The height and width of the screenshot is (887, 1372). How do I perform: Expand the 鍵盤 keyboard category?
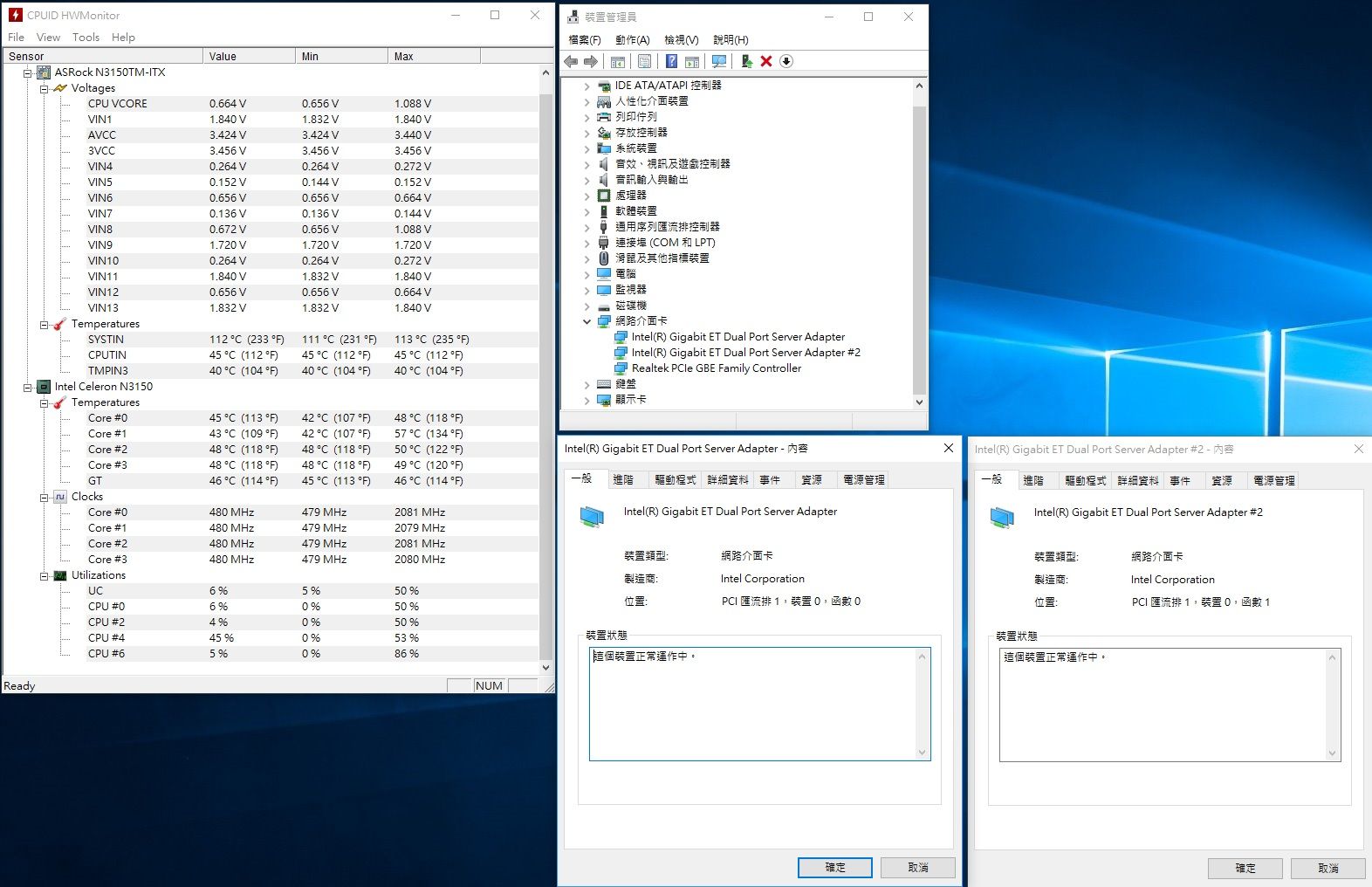click(x=587, y=384)
